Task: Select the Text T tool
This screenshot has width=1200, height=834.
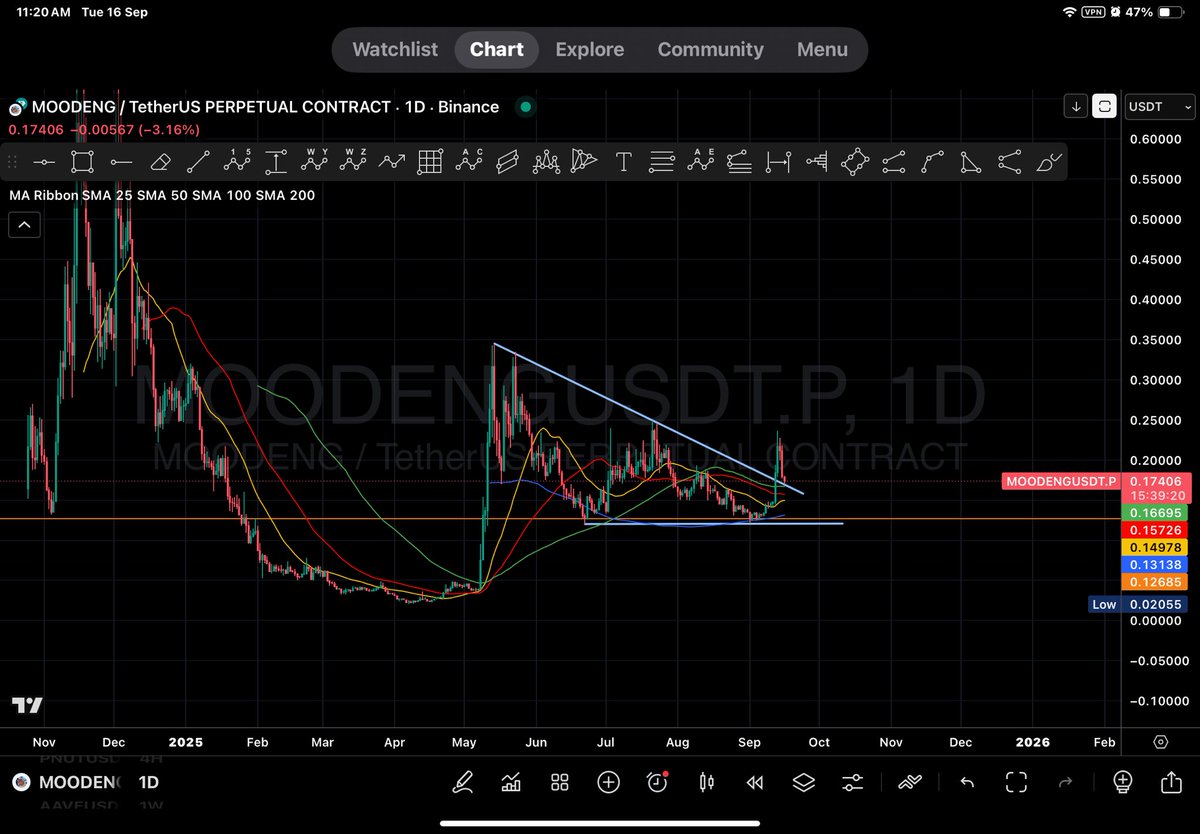Action: 623,161
